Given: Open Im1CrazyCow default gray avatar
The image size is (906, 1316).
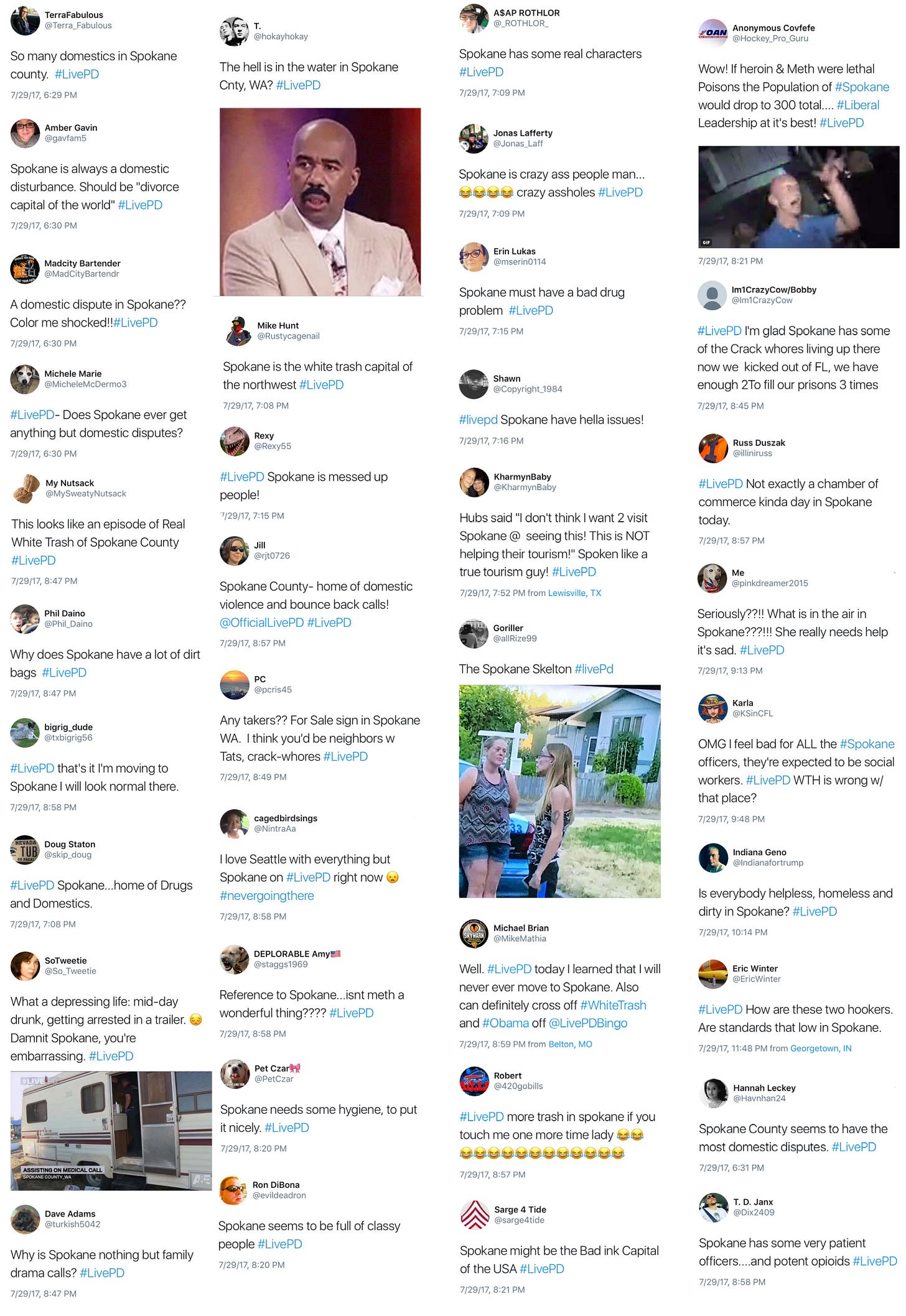Looking at the screenshot, I should 712,295.
